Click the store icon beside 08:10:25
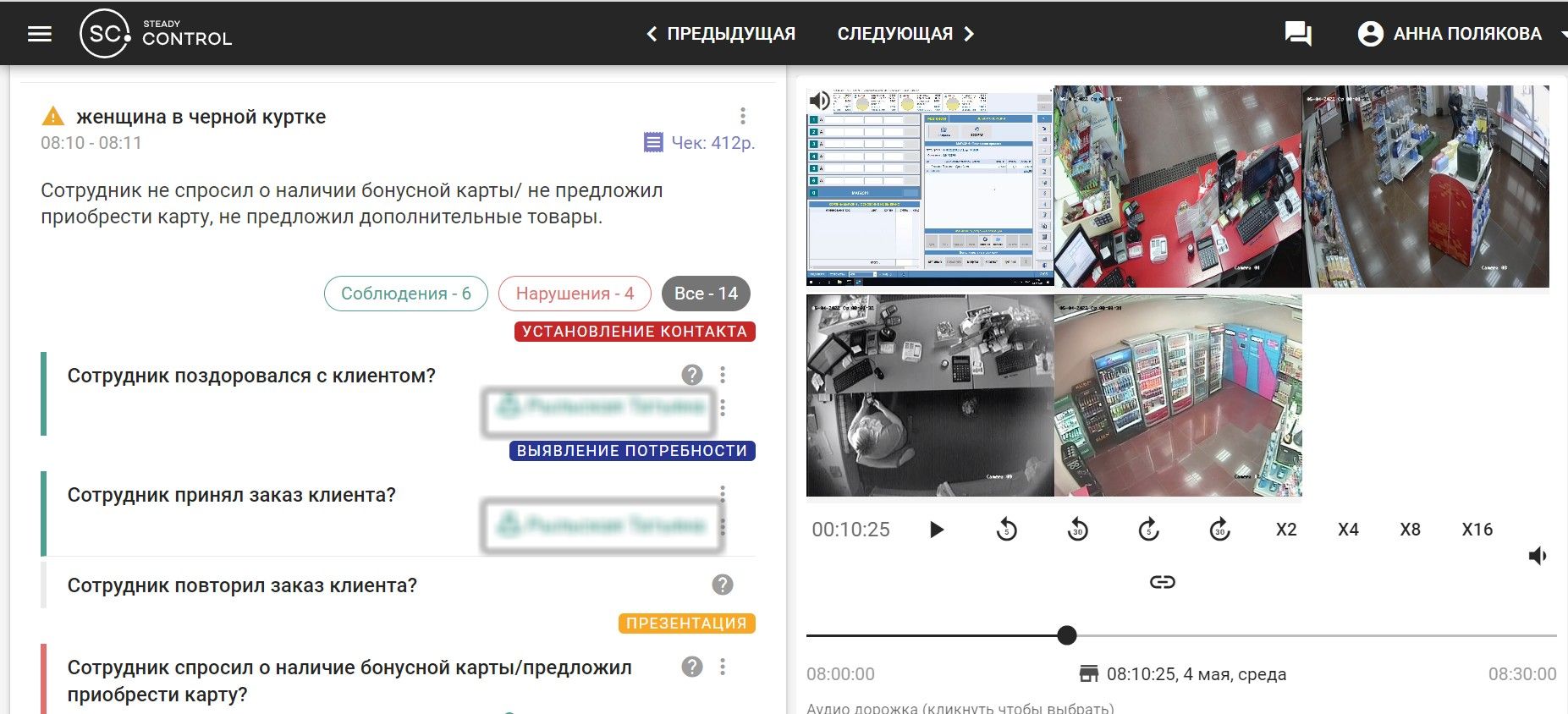This screenshot has width=1568, height=714. tap(1089, 674)
